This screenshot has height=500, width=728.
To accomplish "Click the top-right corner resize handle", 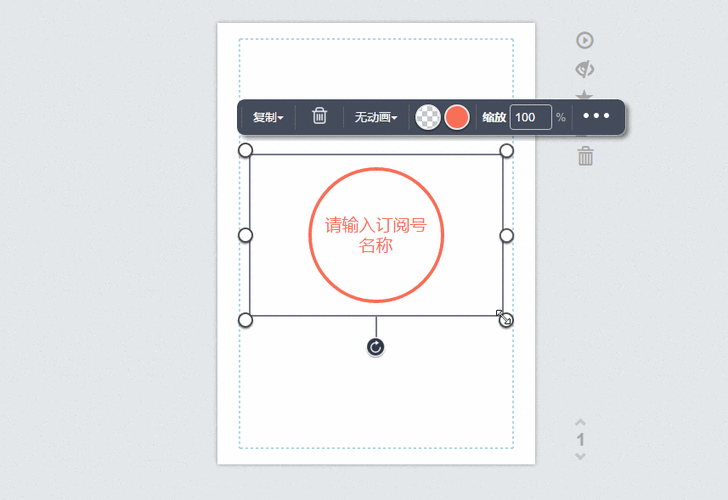I will tap(507, 150).
